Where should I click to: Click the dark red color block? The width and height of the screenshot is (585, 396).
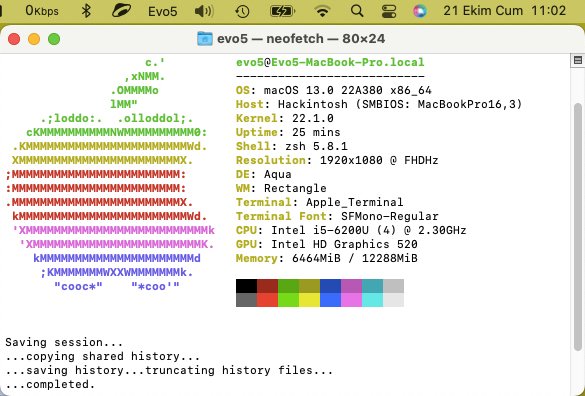point(268,286)
